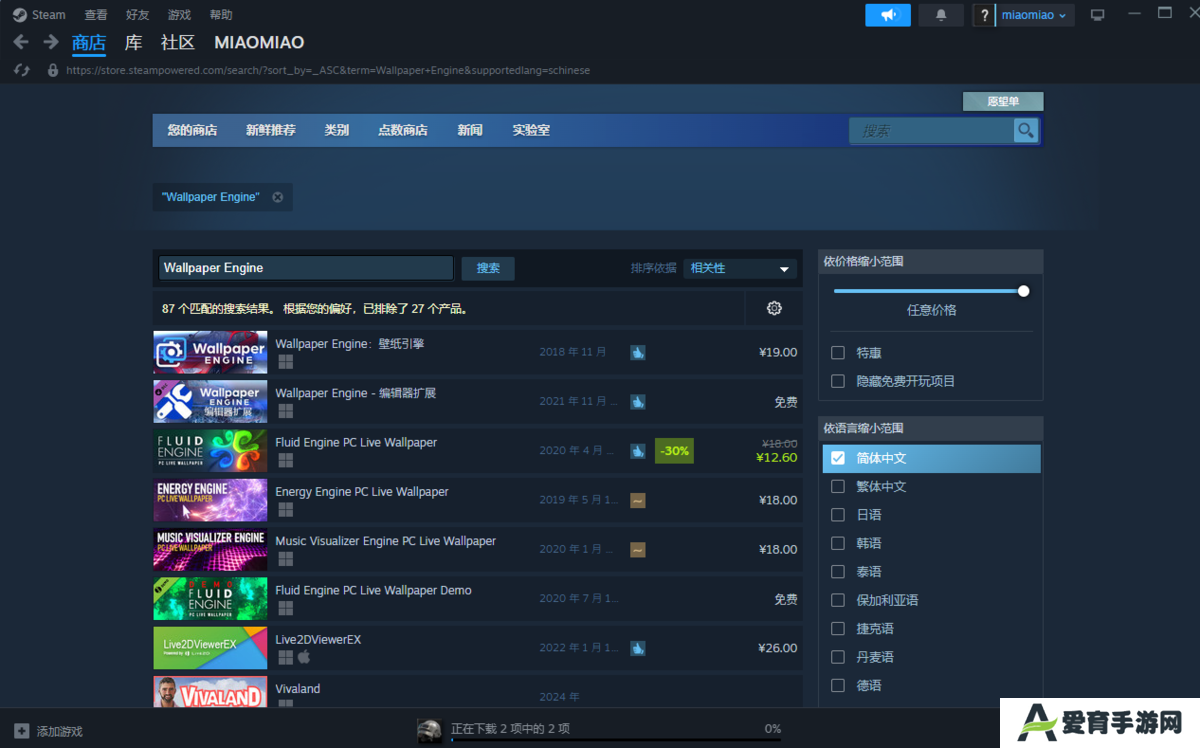Expand the 类别 categories menu
The image size is (1200, 748).
click(x=337, y=130)
